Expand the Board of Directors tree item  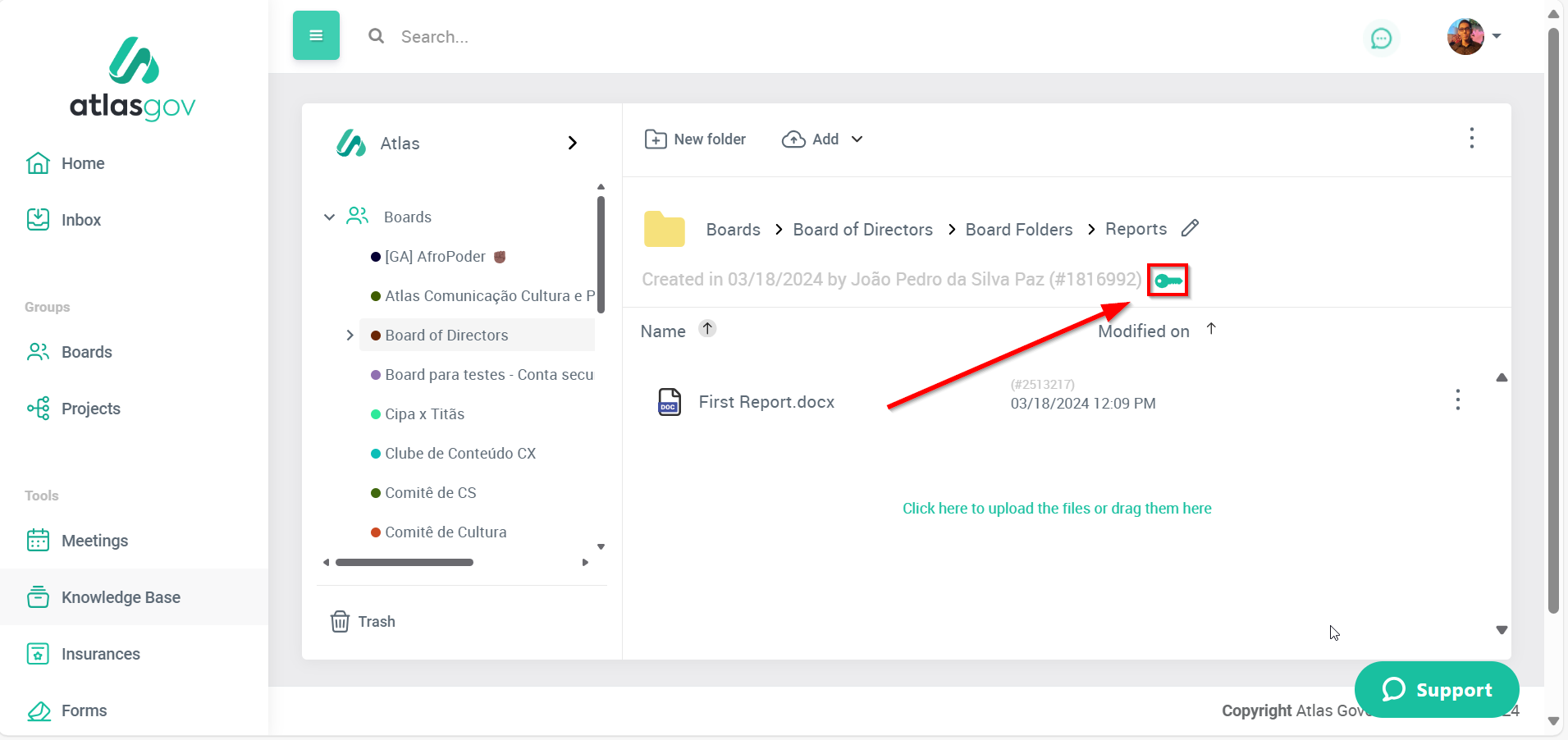(x=350, y=336)
